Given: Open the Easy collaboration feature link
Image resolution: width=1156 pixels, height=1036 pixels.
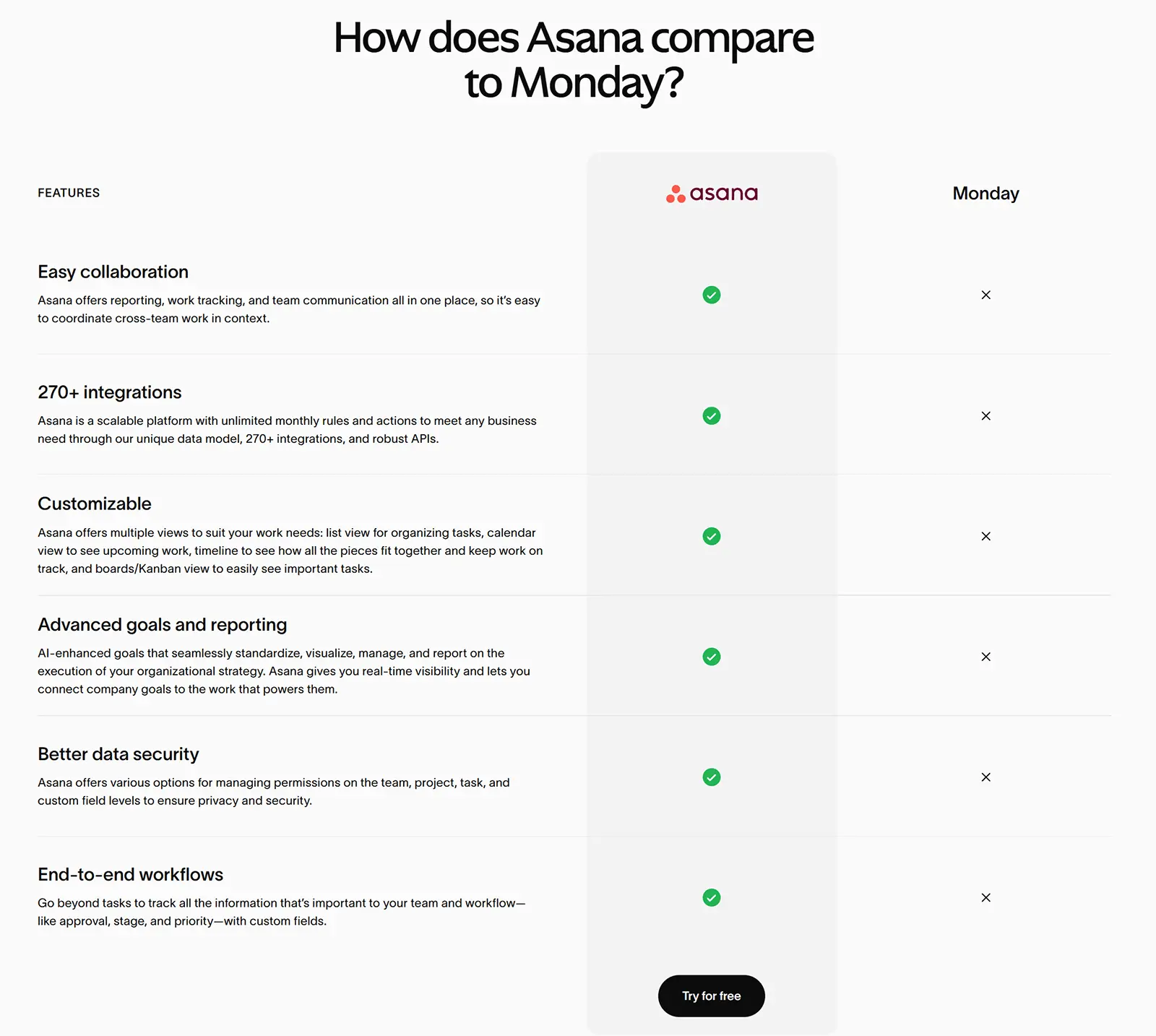Looking at the screenshot, I should click(113, 272).
